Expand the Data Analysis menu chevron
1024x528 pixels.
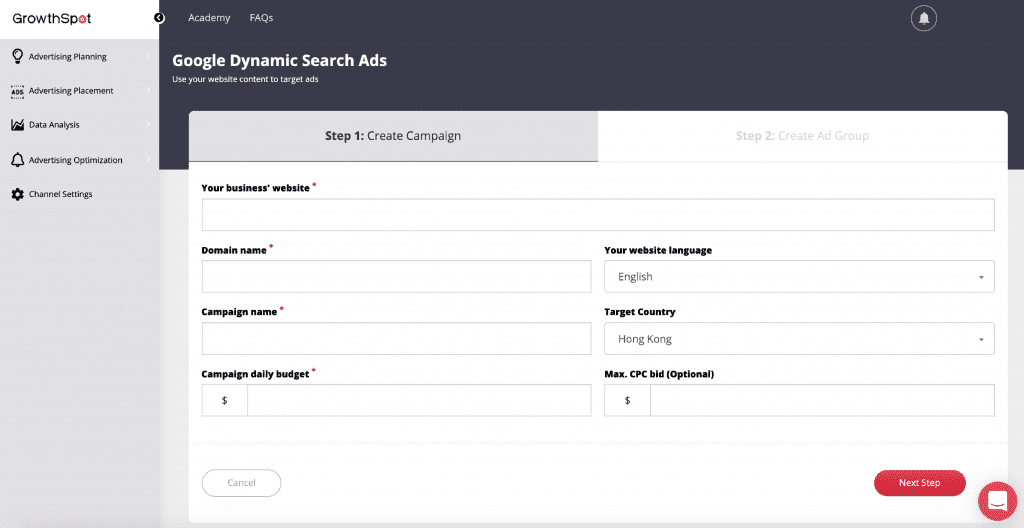[x=148, y=124]
